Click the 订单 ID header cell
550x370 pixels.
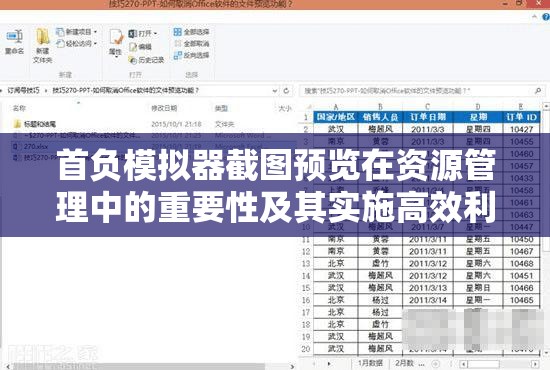pyautogui.click(x=521, y=117)
